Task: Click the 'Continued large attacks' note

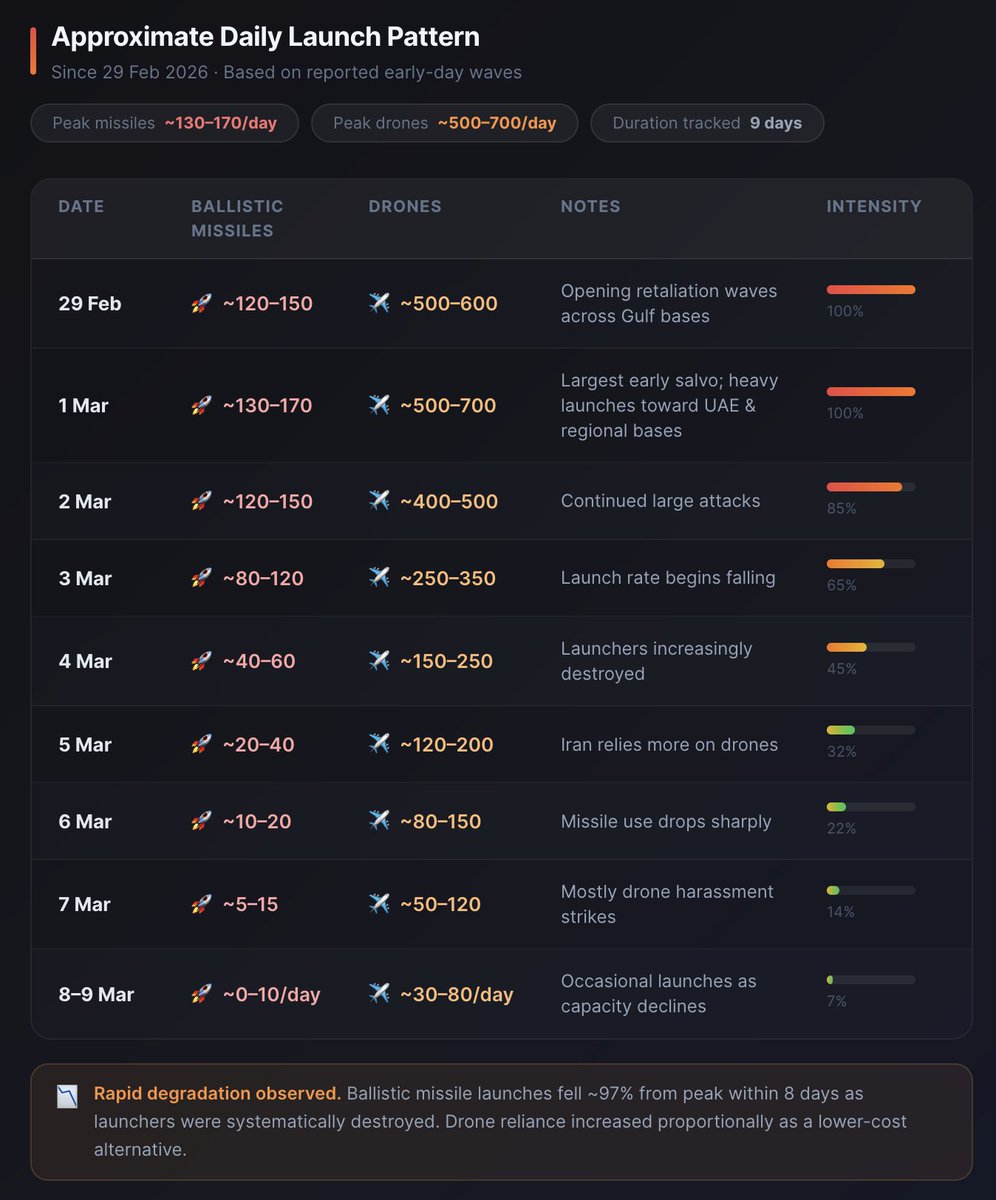Action: 660,501
